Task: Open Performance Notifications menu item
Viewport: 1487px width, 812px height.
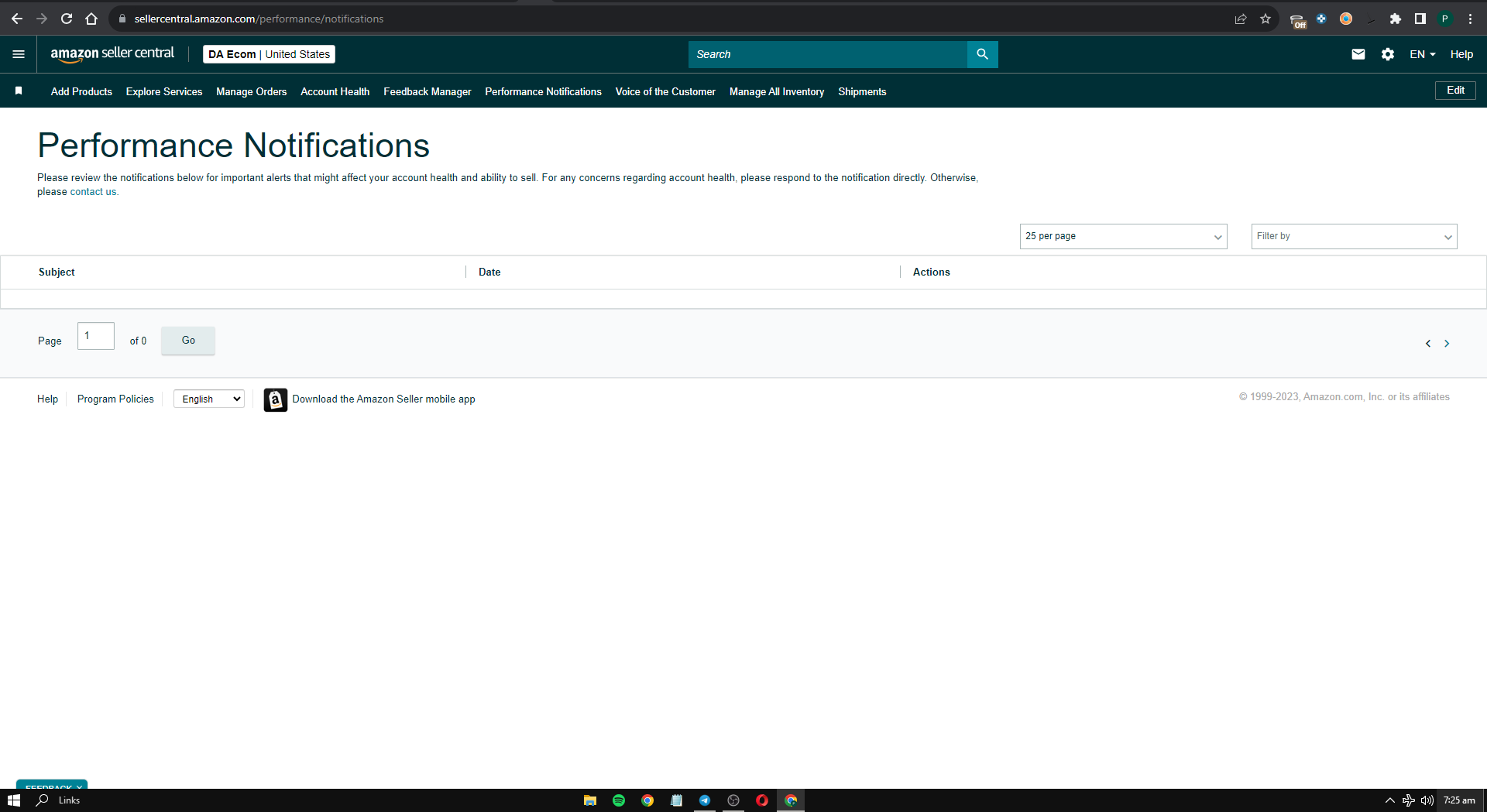Action: [543, 91]
